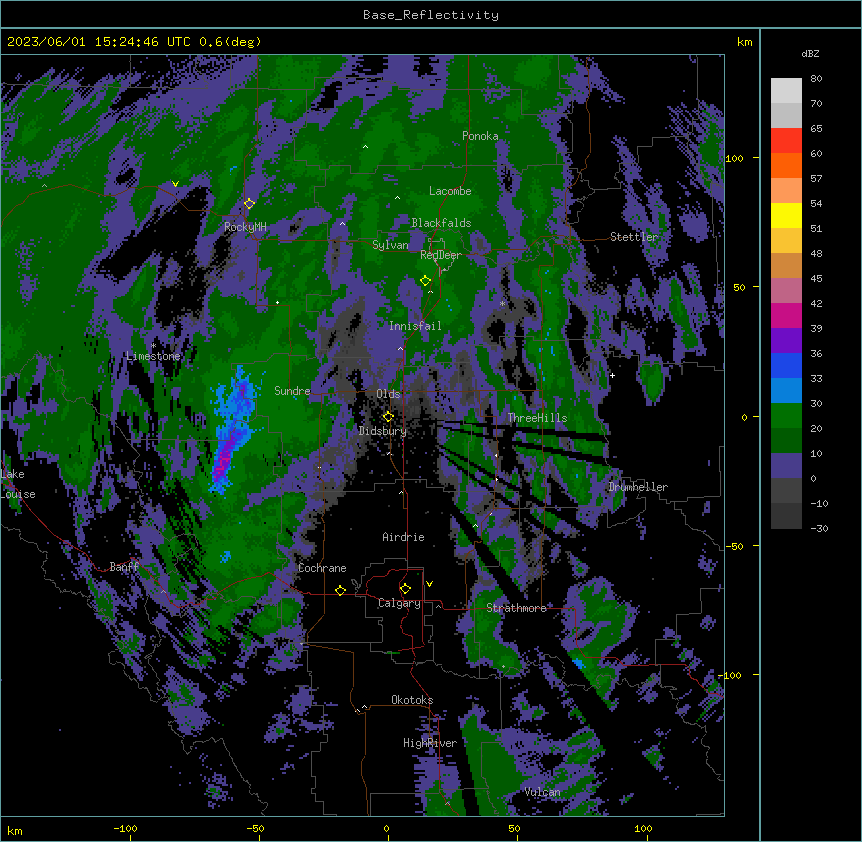The width and height of the screenshot is (862, 842).
Task: Select the orange legend swatch below 60
Action: pos(786,165)
